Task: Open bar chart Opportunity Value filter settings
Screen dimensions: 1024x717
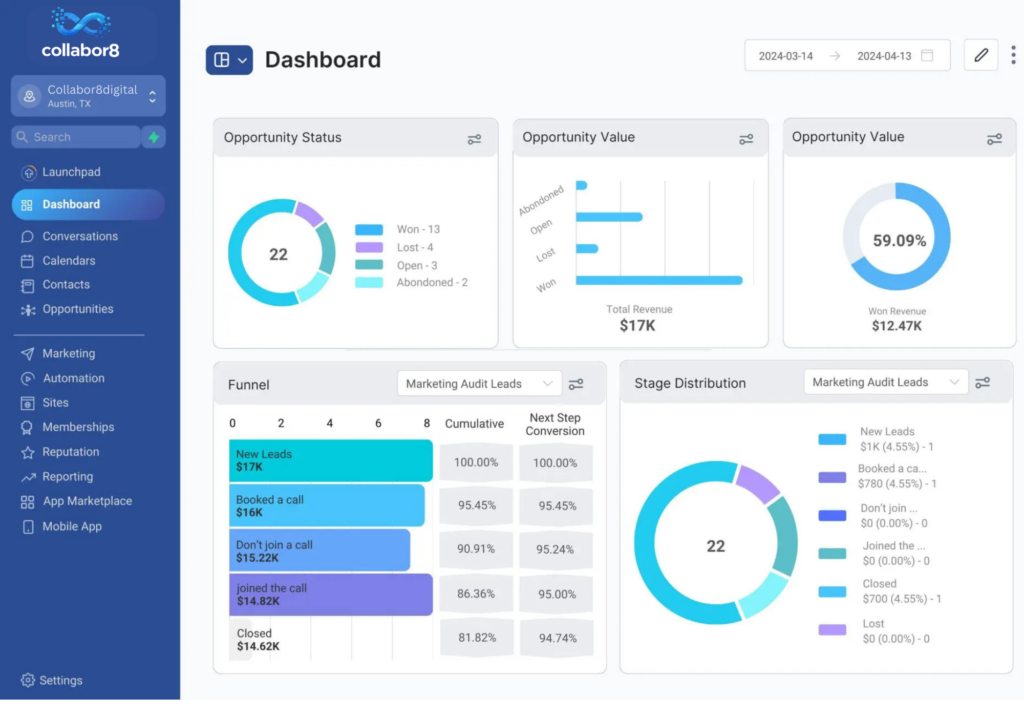Action: 746,139
